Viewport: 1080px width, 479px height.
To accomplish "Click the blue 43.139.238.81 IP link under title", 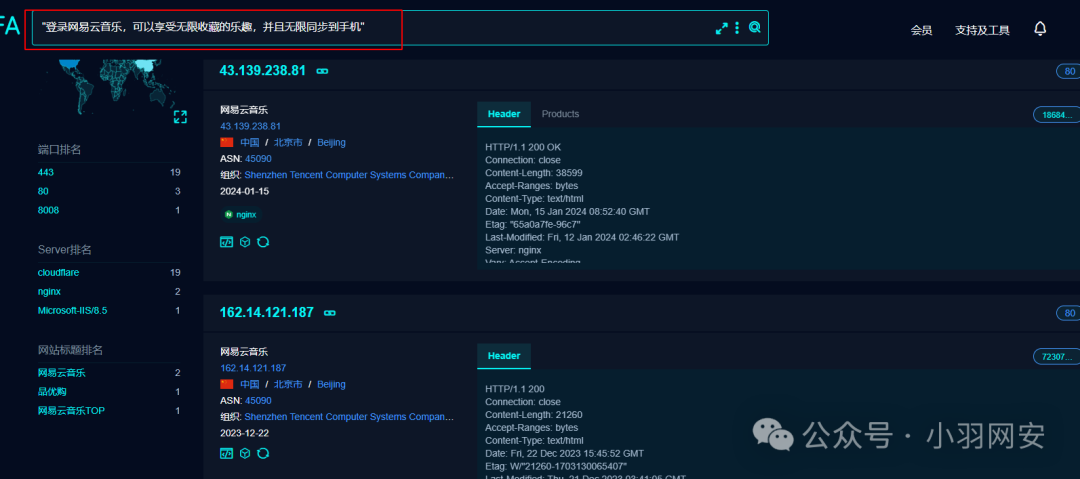I will point(251,126).
